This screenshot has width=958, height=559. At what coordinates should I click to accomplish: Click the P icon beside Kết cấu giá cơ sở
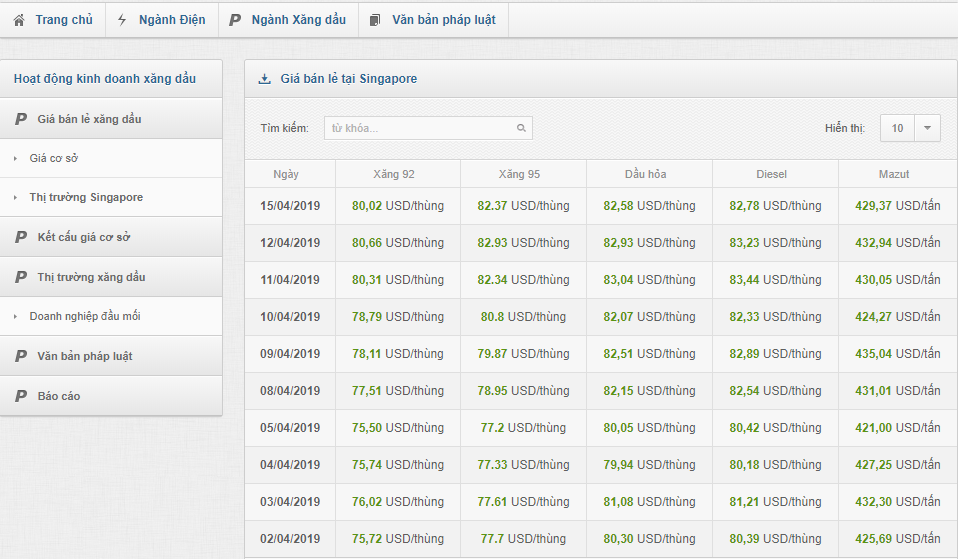click(21, 237)
